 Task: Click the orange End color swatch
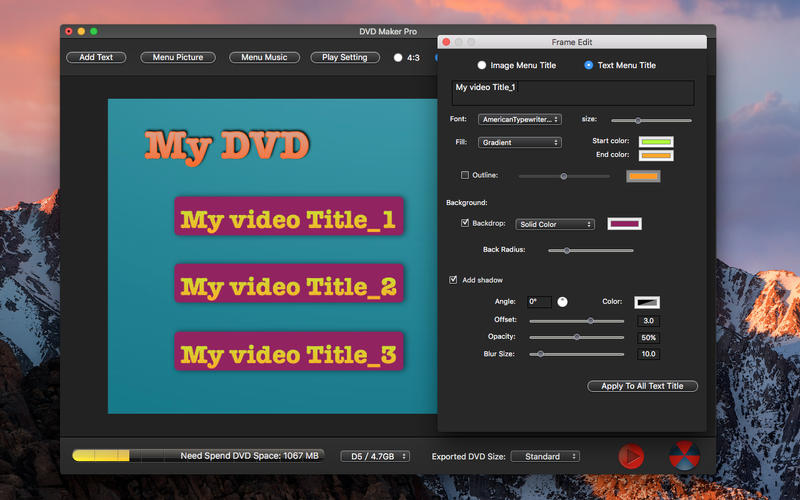click(656, 155)
